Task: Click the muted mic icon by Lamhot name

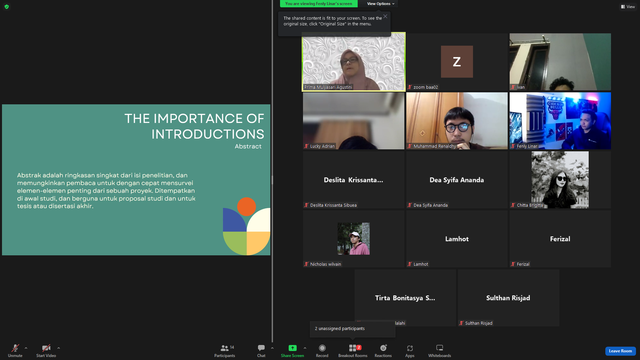Action: (x=410, y=264)
